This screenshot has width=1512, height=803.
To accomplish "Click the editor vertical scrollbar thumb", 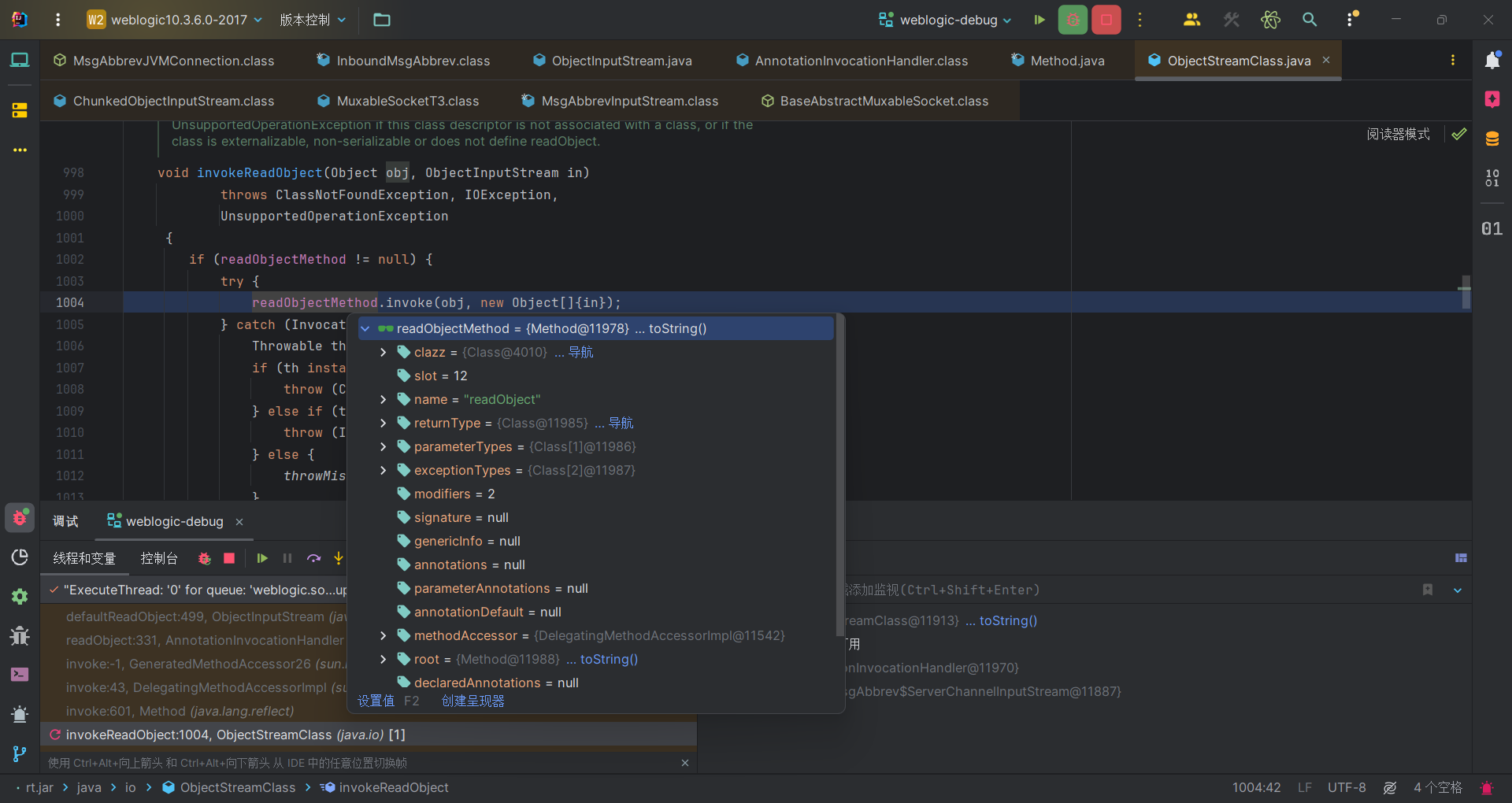I will tap(1466, 291).
